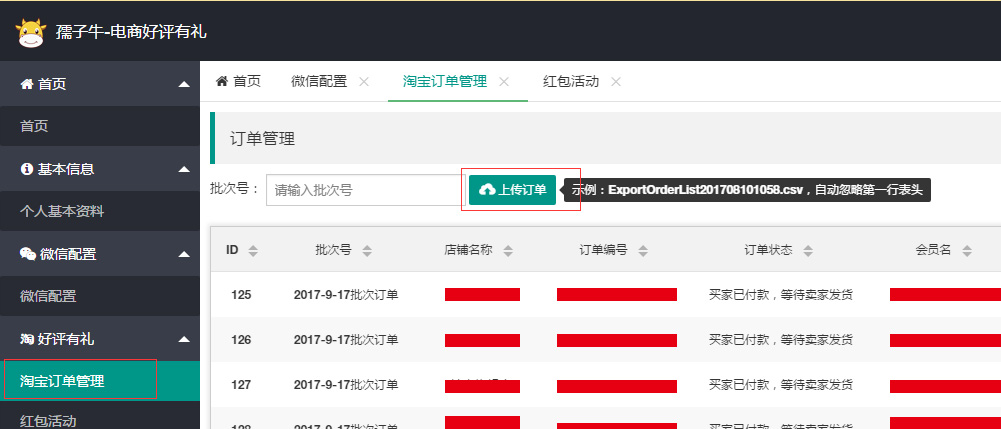Switch to the 首页 tab
1001x429 pixels.
click(x=239, y=82)
